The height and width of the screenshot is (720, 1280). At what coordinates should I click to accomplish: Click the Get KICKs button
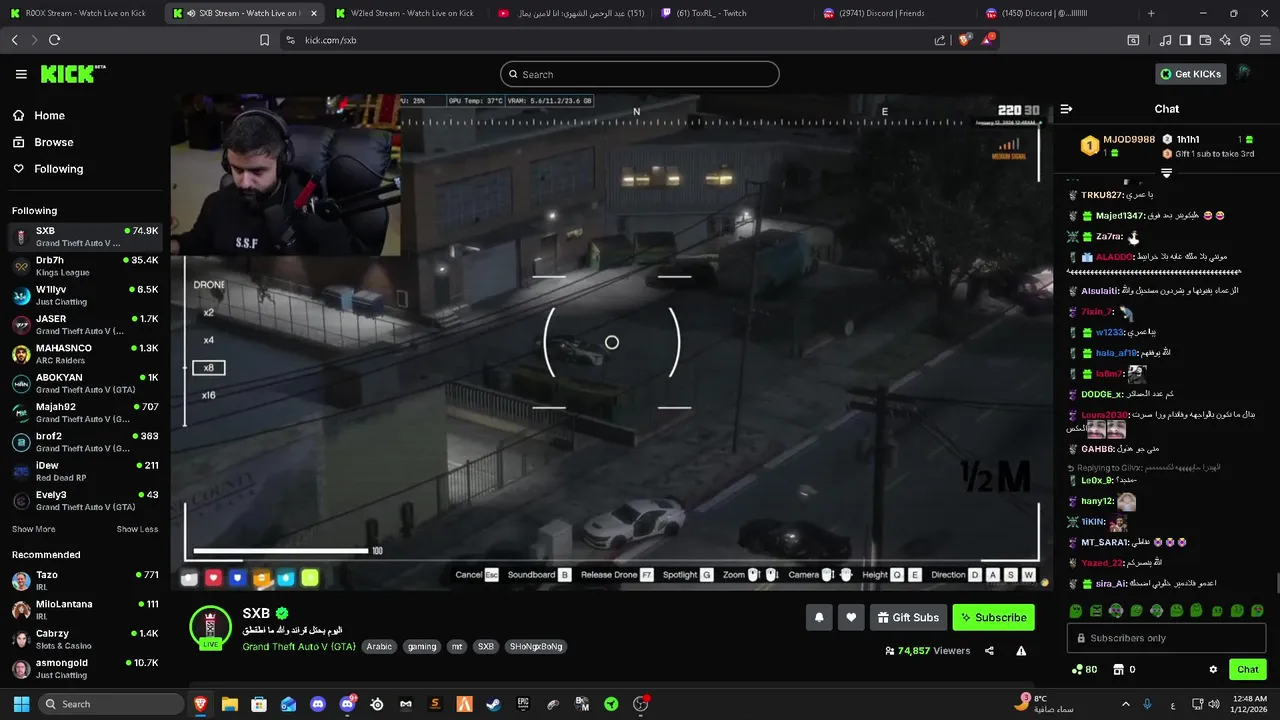[1190, 74]
